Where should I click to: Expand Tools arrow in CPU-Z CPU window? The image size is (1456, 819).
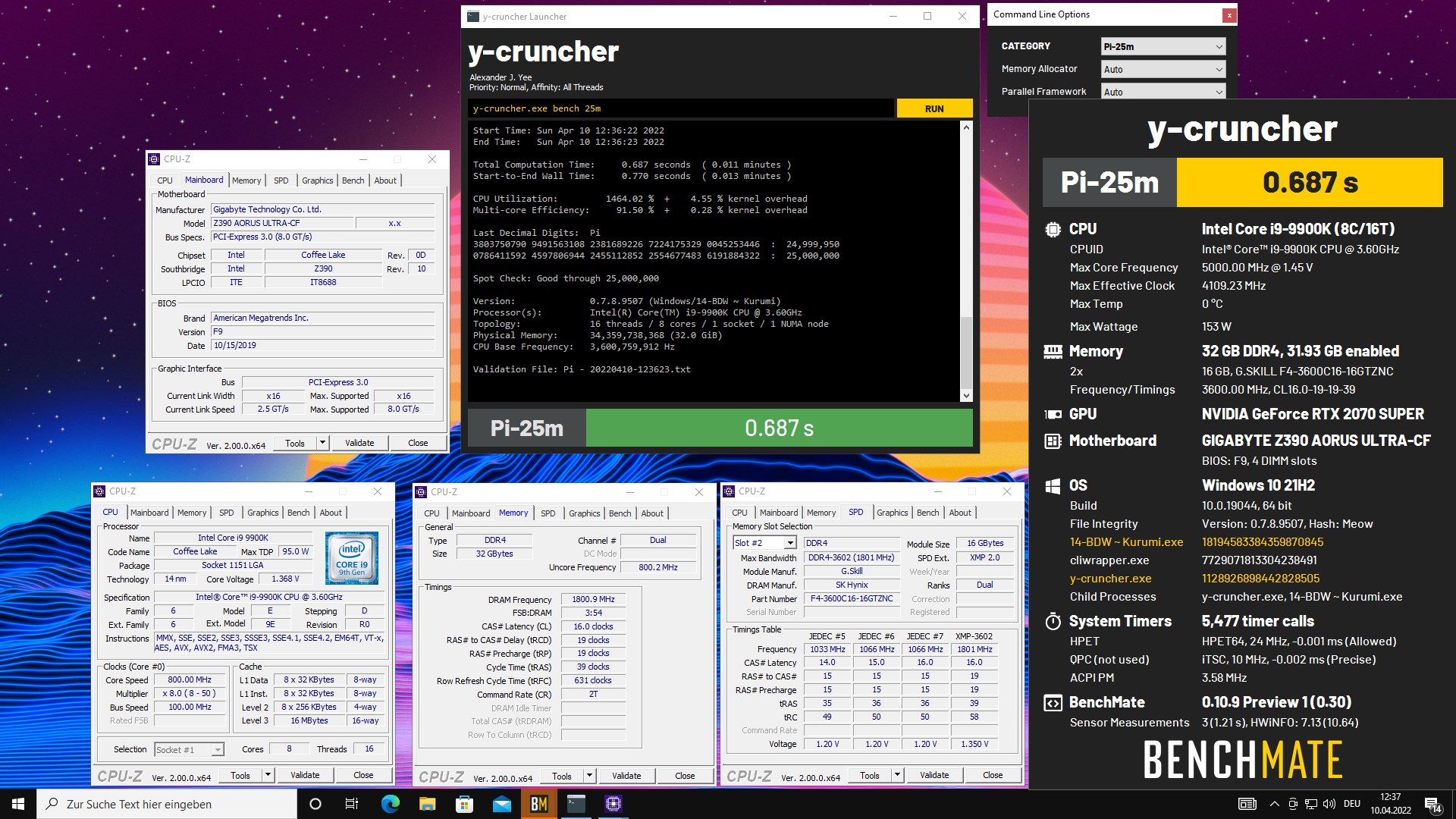(x=268, y=775)
